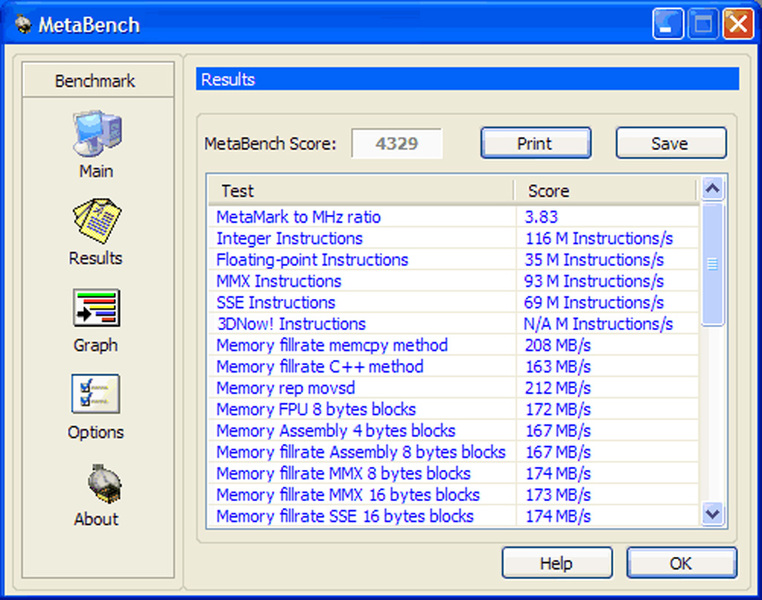Screen dimensions: 762x600
Task: Click the Results section header bar
Action: [468, 79]
